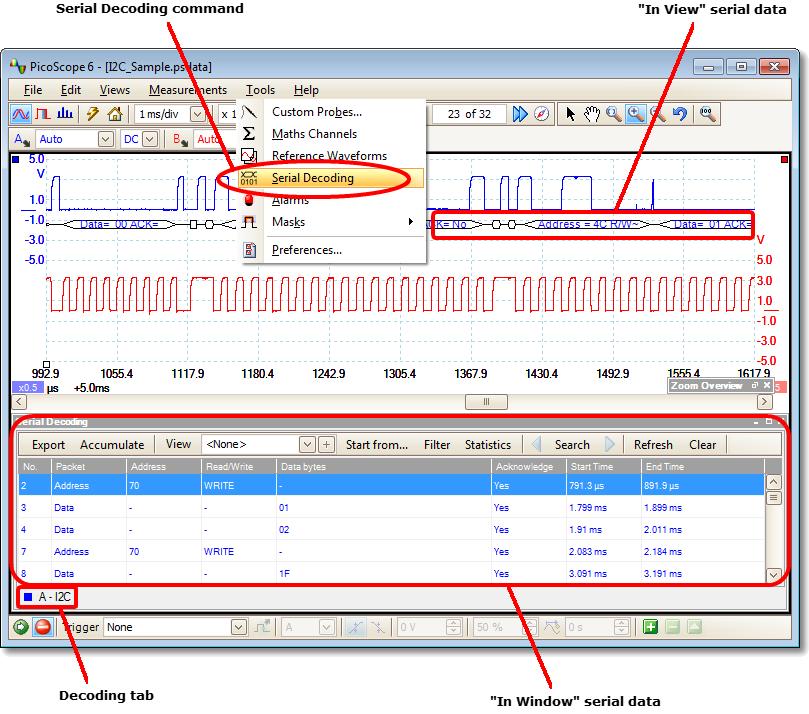Select Serial Decoding from Tools menu
Screen dimensions: 809x714
331,178
